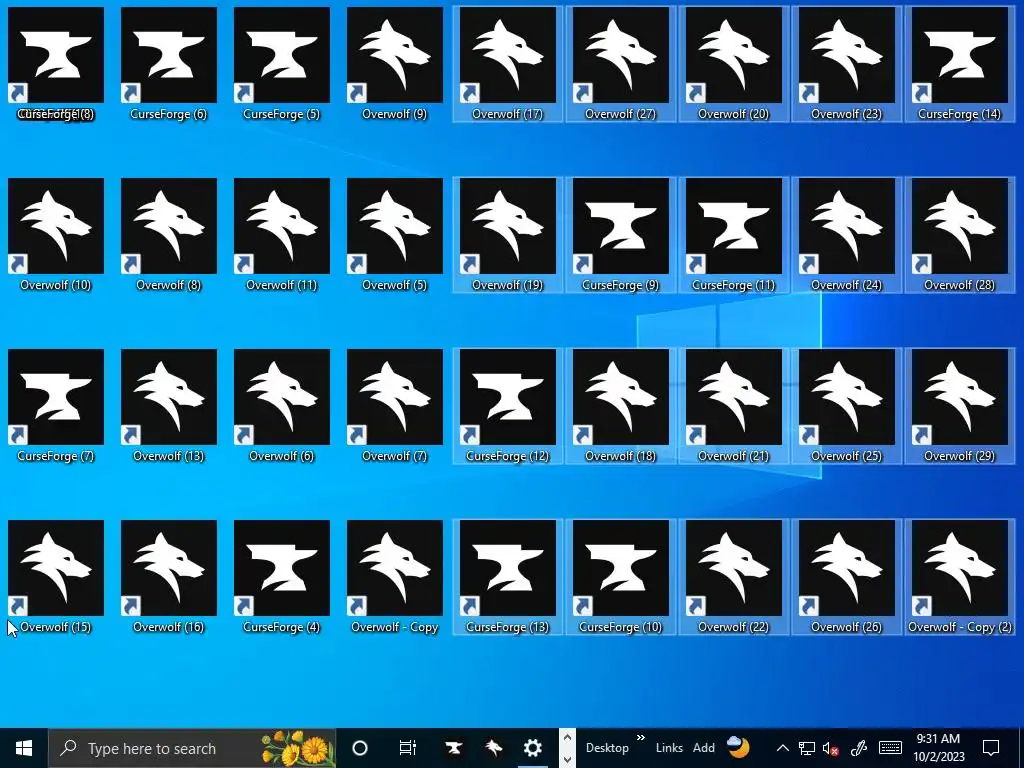Select the CurseForge (12) desktop icon
1024x768 pixels.
[507, 406]
